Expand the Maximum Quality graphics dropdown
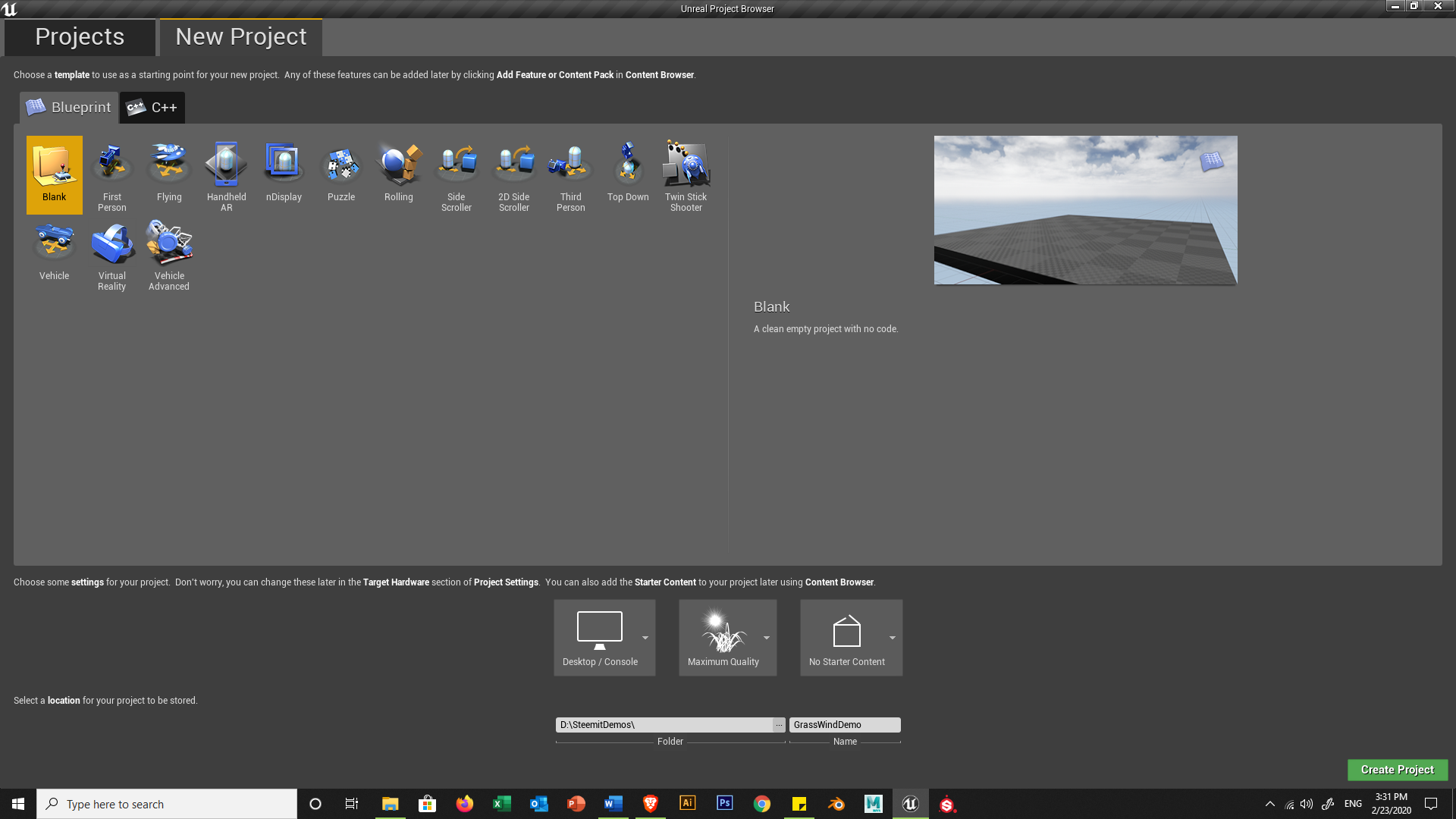Screen dimensions: 1456x819 pyautogui.click(x=767, y=638)
